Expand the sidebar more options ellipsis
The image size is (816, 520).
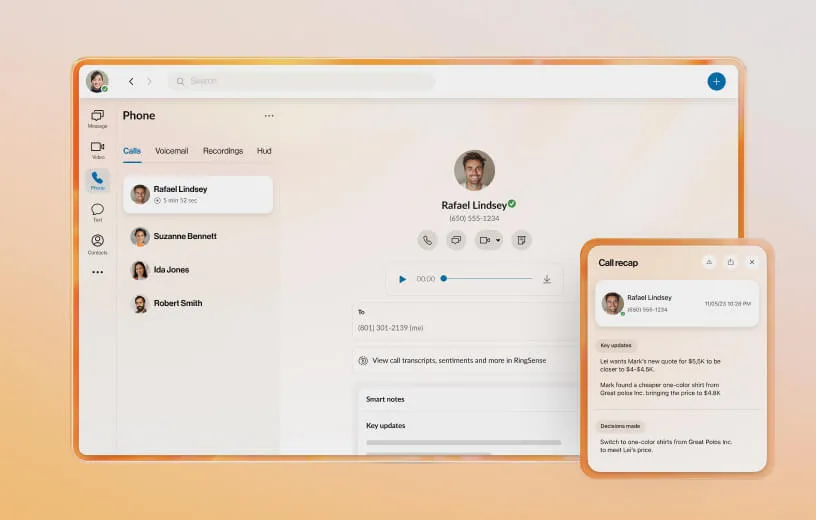coord(97,272)
